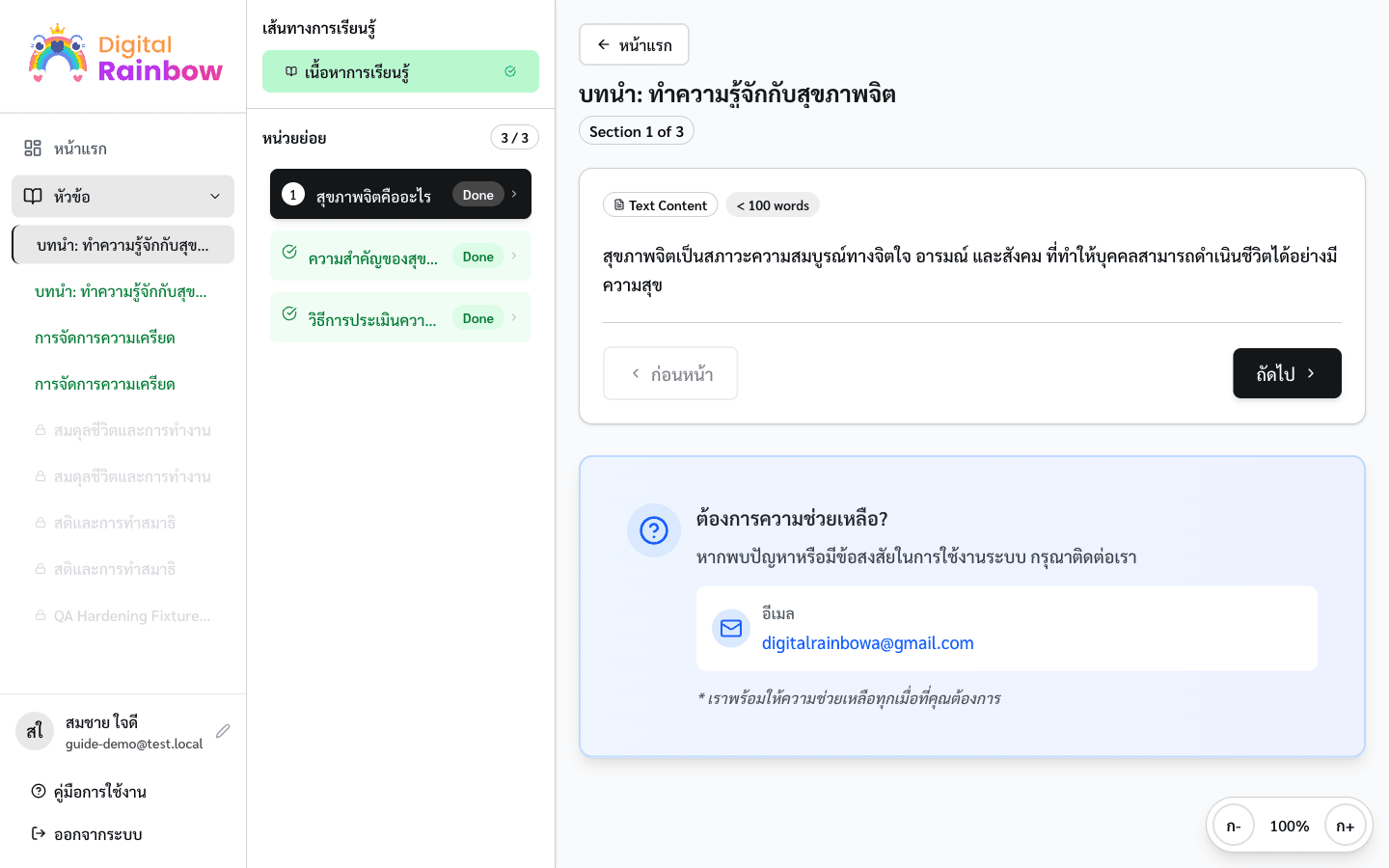Increase font size with ก+ button
This screenshot has width=1389, height=868.
point(1346,826)
